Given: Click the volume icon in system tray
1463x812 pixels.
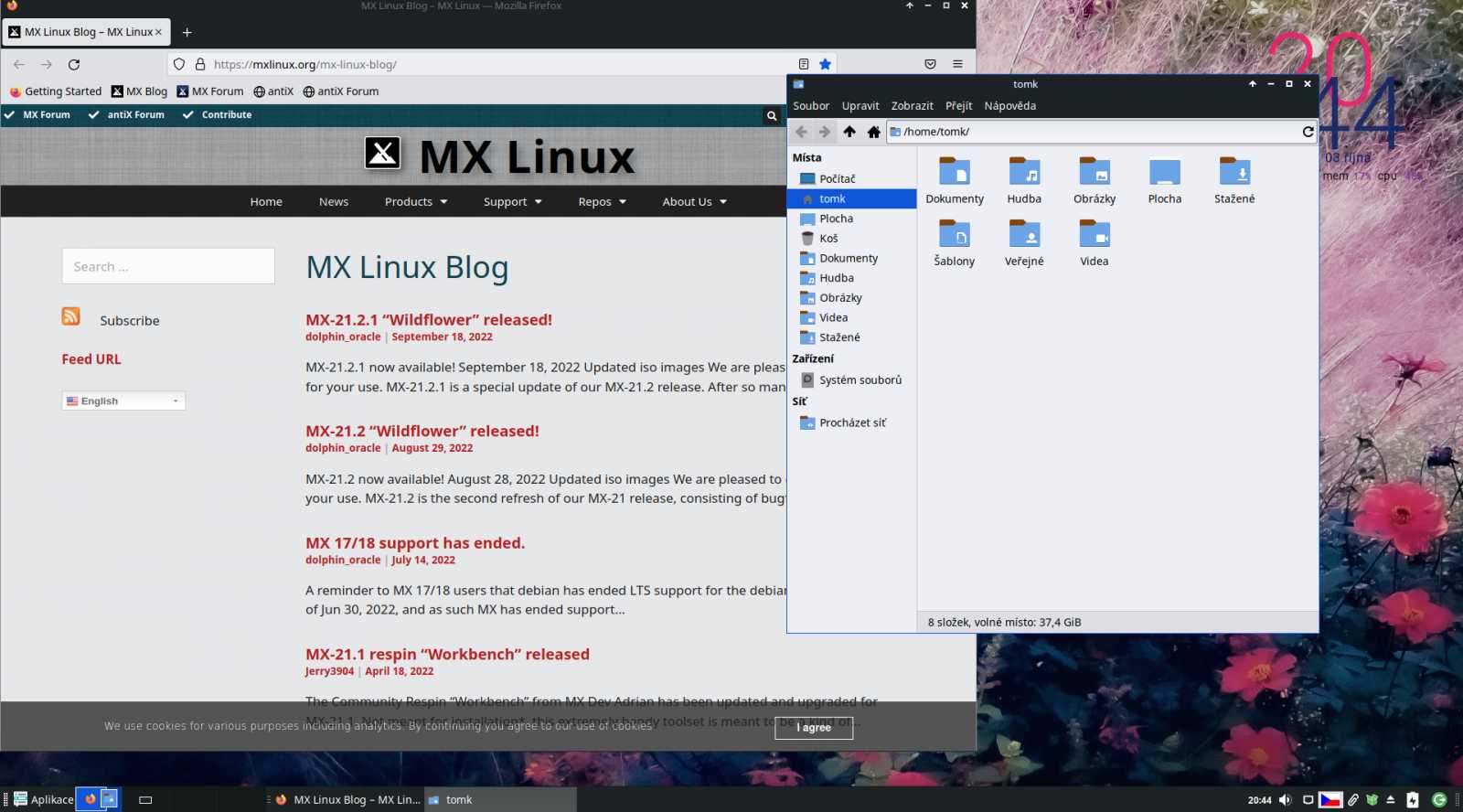Looking at the screenshot, I should point(1285,800).
